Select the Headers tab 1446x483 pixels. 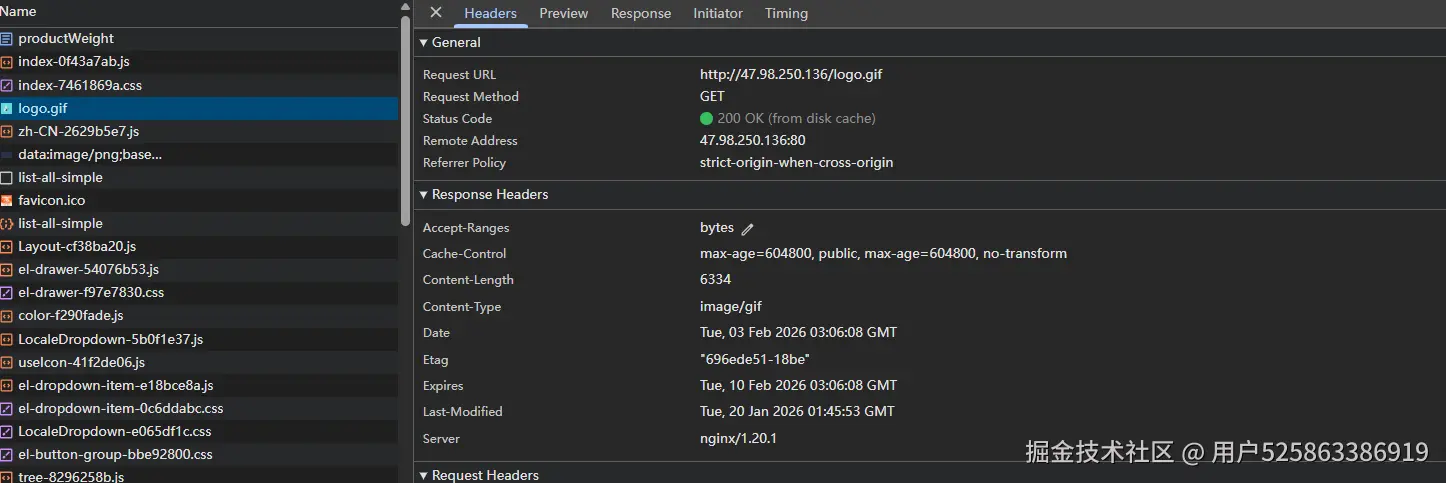pos(490,13)
